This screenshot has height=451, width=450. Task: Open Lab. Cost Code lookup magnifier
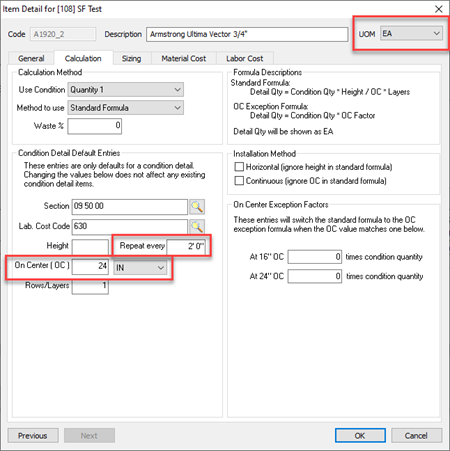(197, 227)
